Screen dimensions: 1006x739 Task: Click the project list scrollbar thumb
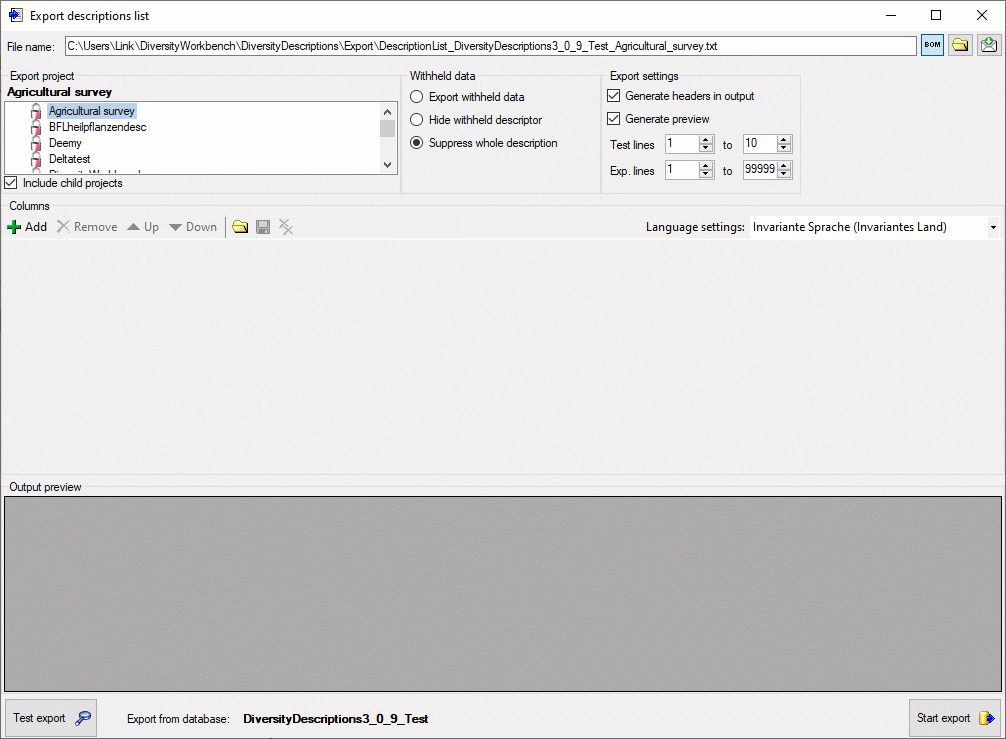388,128
